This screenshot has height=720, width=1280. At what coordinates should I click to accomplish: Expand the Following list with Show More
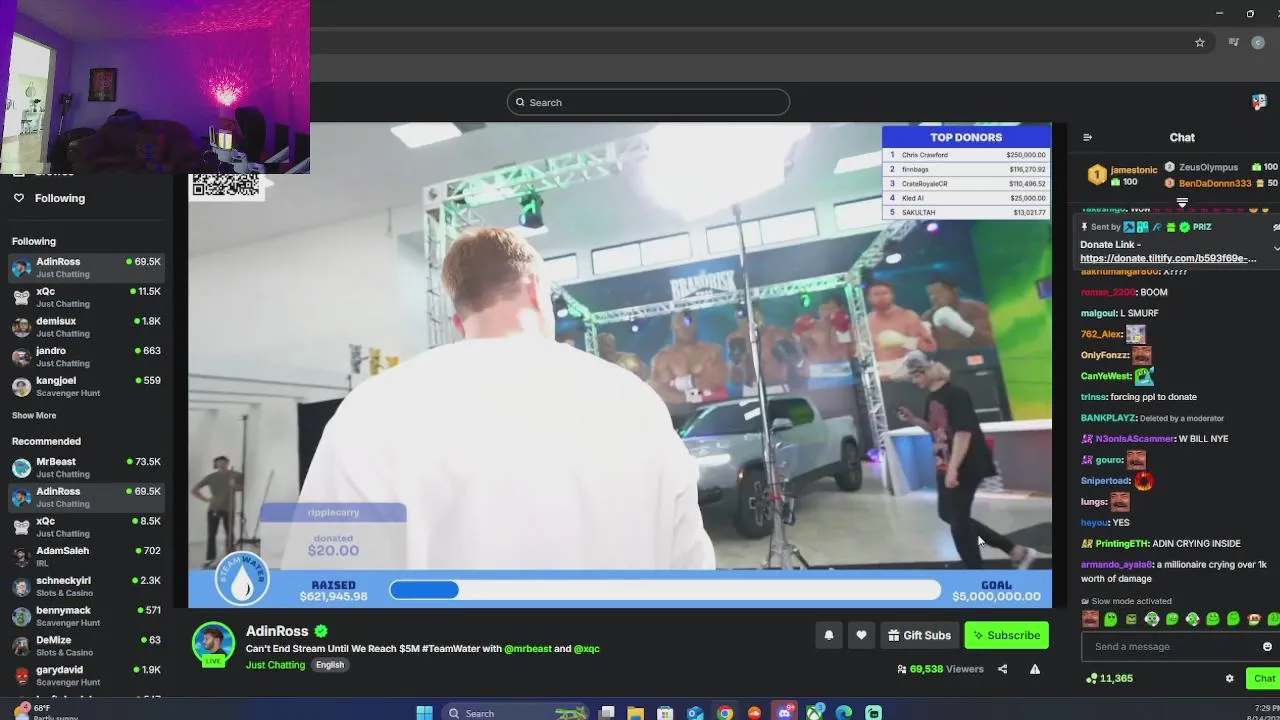pyautogui.click(x=34, y=415)
